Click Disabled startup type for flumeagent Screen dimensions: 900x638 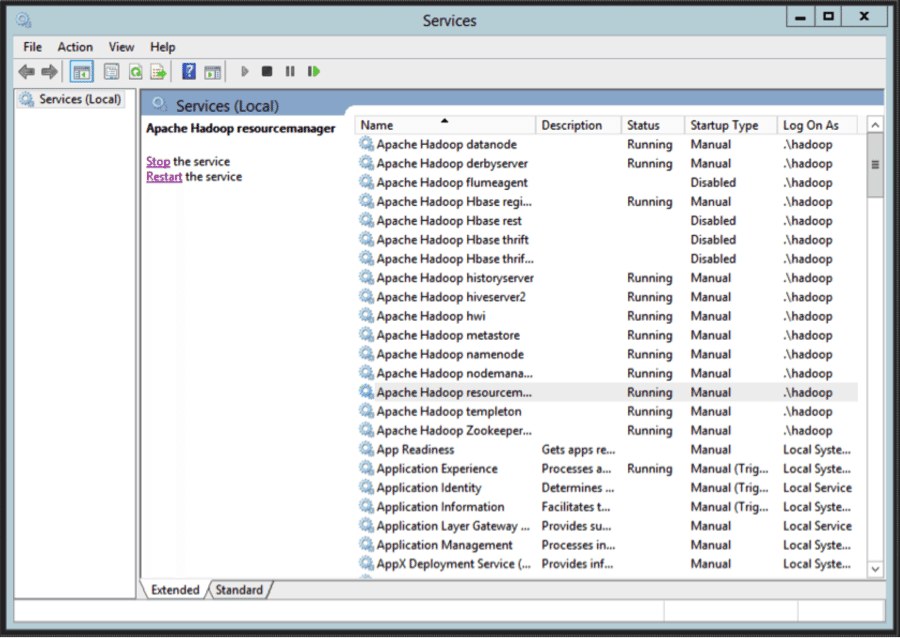(x=713, y=182)
